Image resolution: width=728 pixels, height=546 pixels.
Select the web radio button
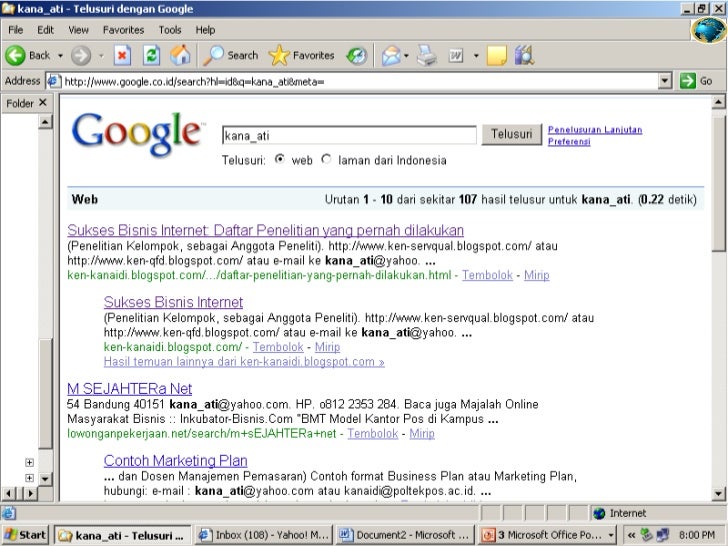click(280, 159)
